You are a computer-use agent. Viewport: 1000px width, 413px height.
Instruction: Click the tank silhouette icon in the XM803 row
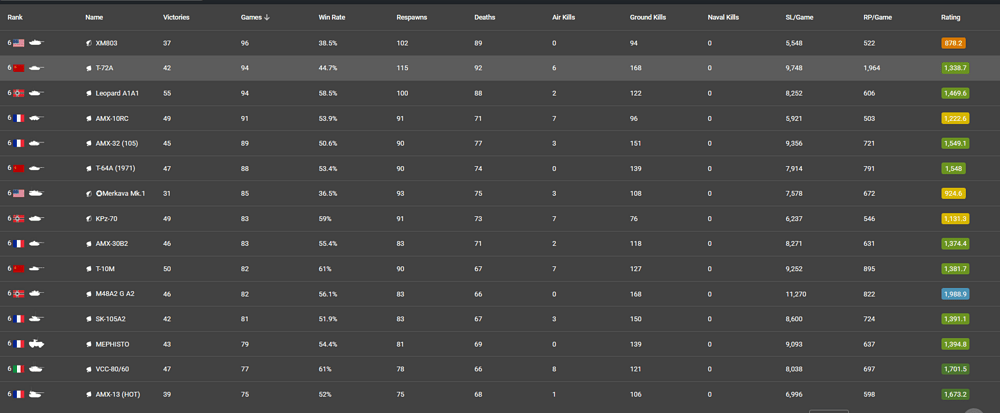(36, 43)
